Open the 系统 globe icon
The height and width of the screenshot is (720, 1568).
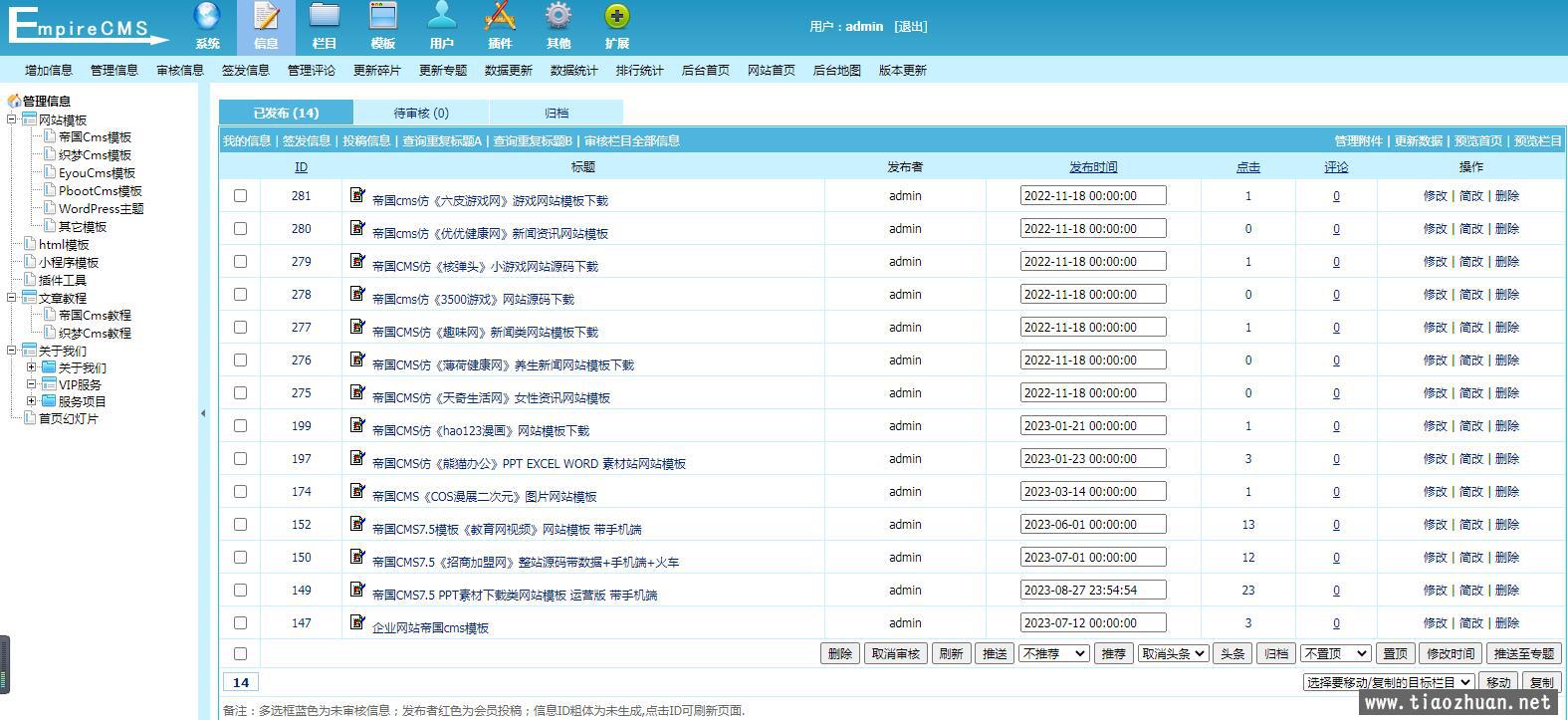[207, 17]
